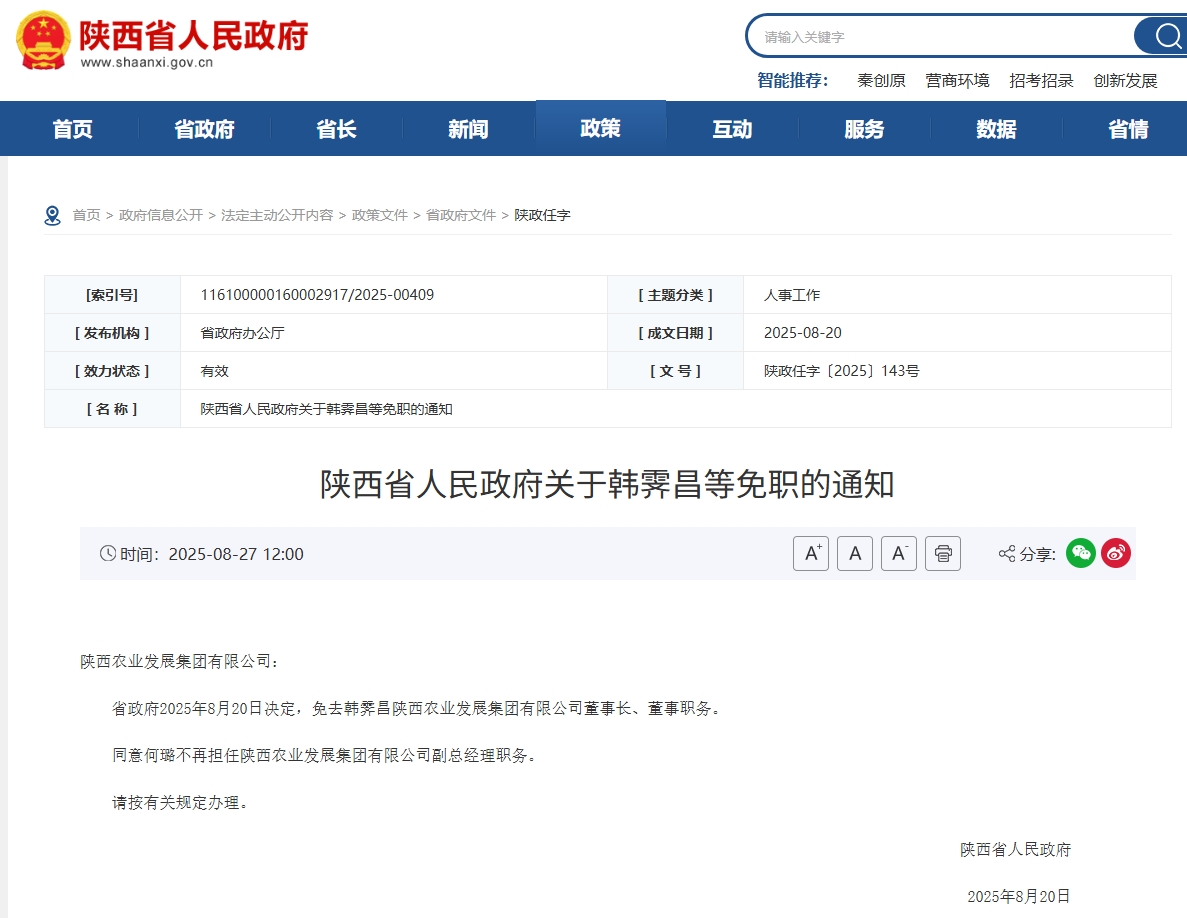Click 陕政任字 breadcrumb item
Viewport: 1187px width, 918px height.
(542, 215)
